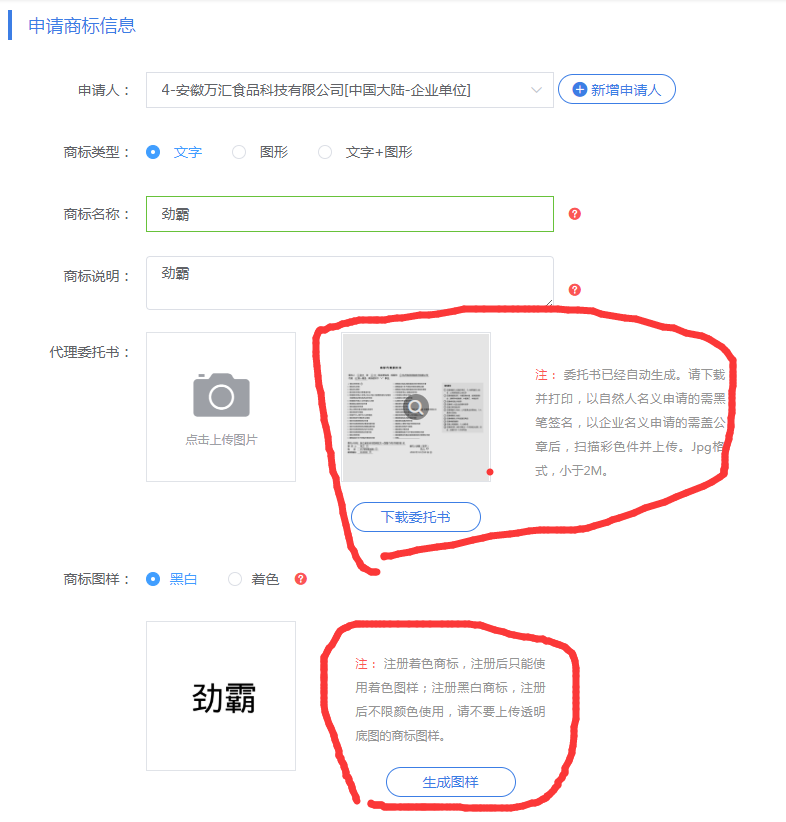The width and height of the screenshot is (786, 822).
Task: Select the 文字 trademark type
Action: 153,152
